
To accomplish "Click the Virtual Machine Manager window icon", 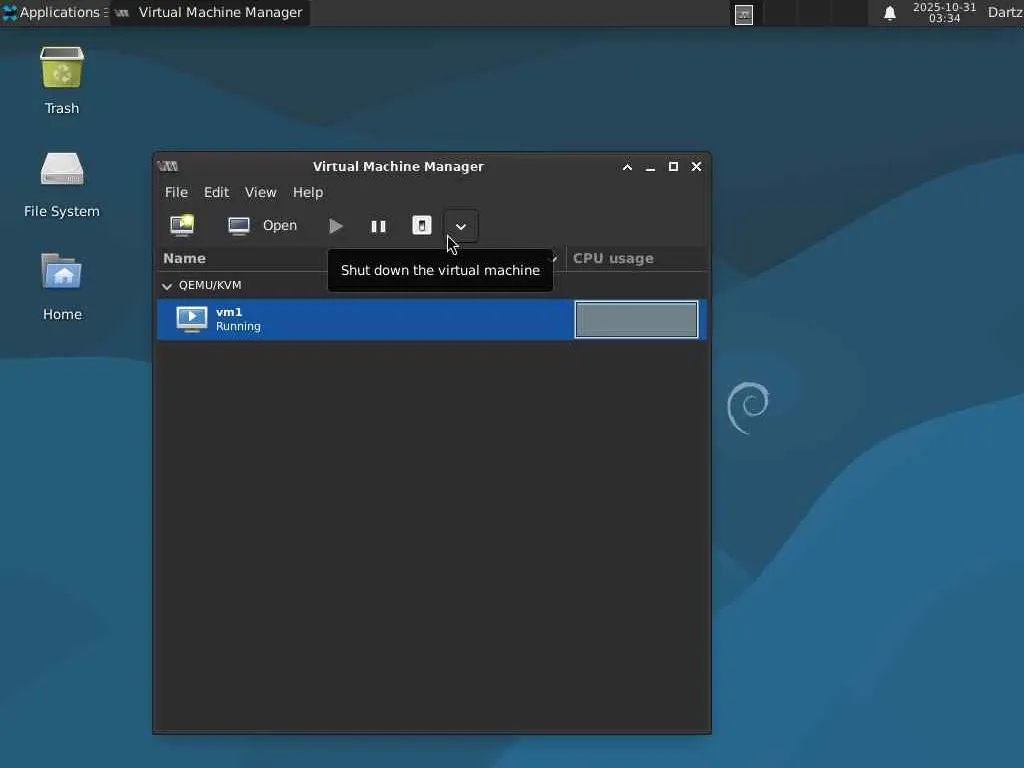I will coord(168,167).
